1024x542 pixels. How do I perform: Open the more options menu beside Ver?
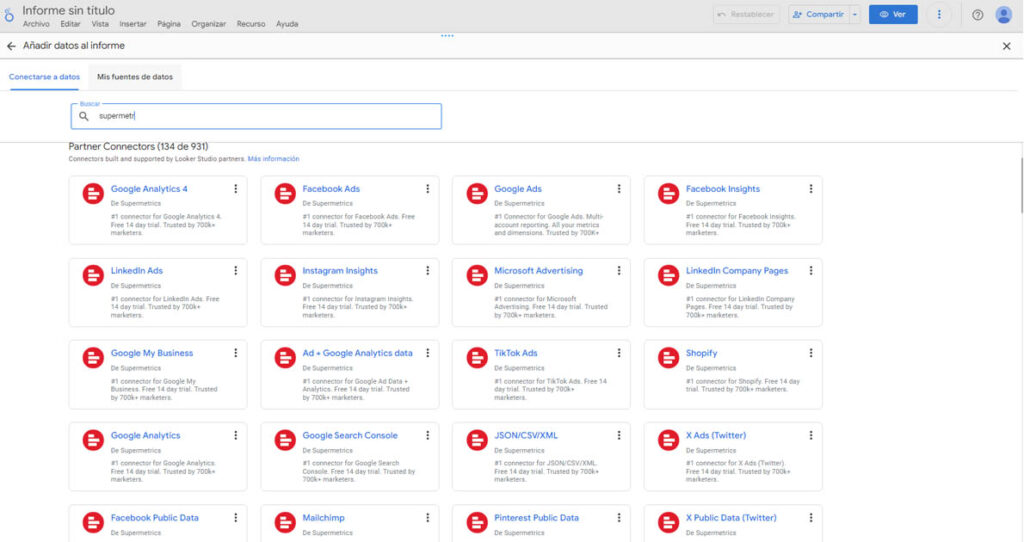tap(939, 14)
